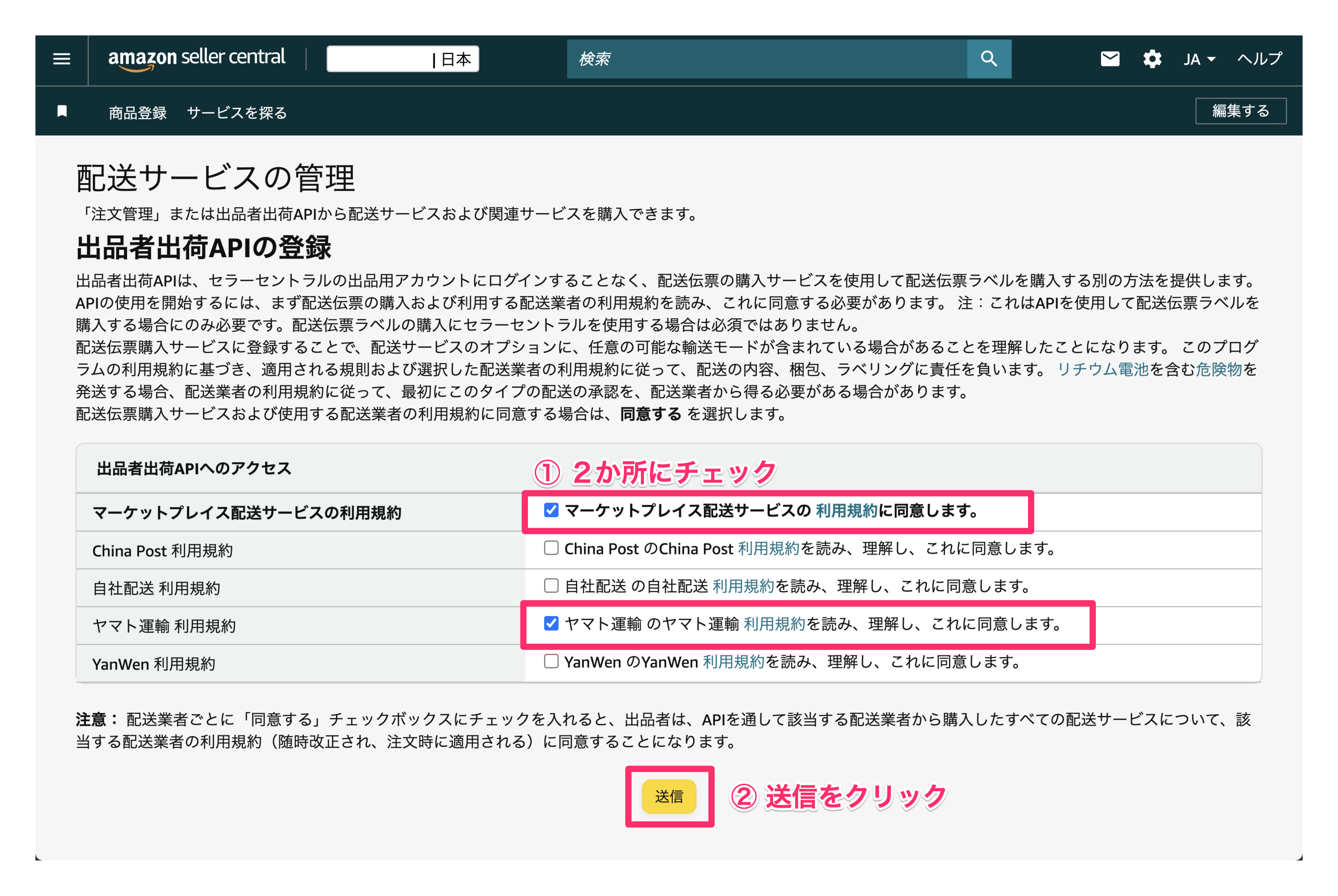
Task: Click the 送信 submit button
Action: [670, 797]
